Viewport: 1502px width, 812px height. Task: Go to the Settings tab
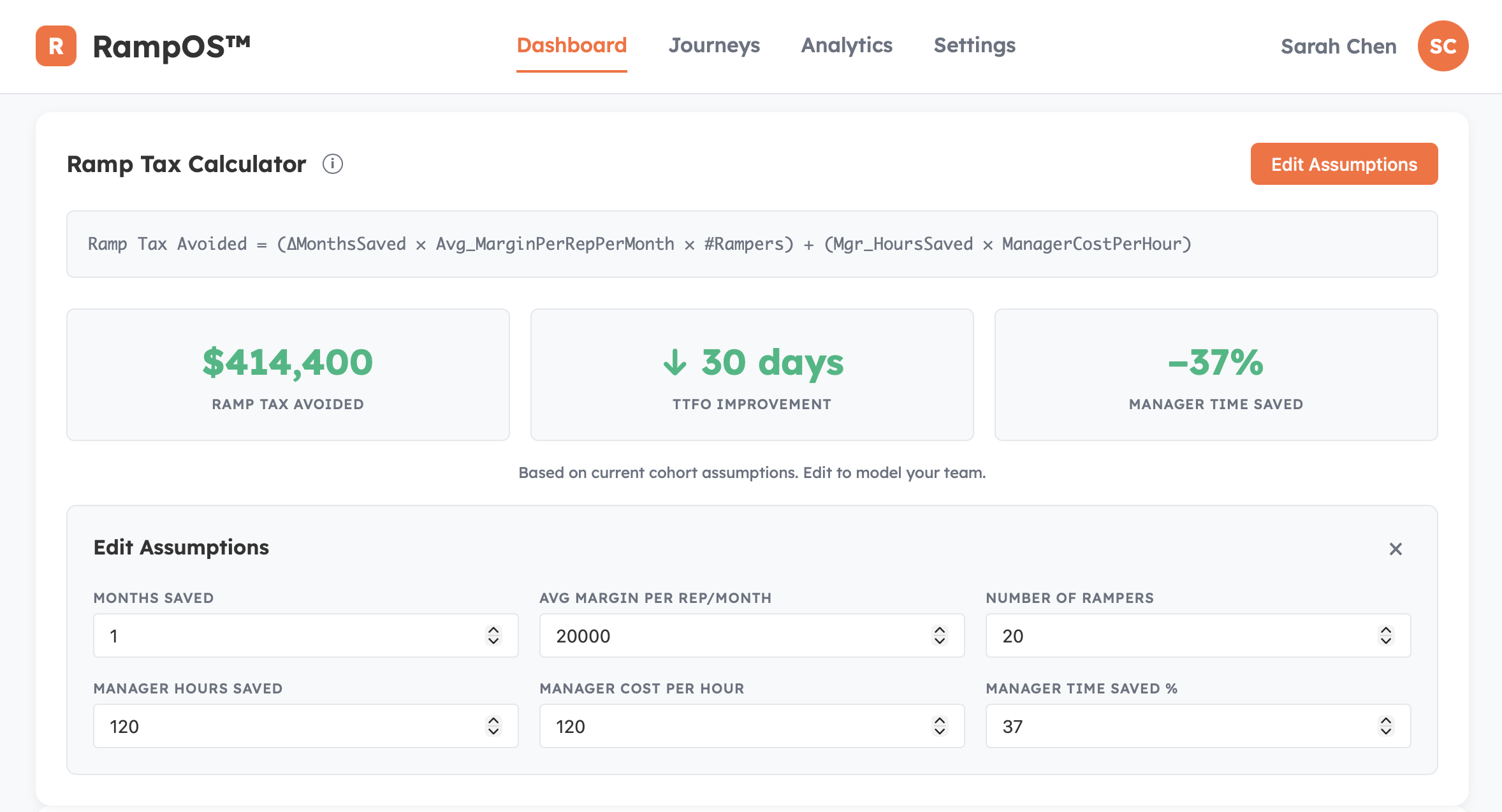(974, 45)
